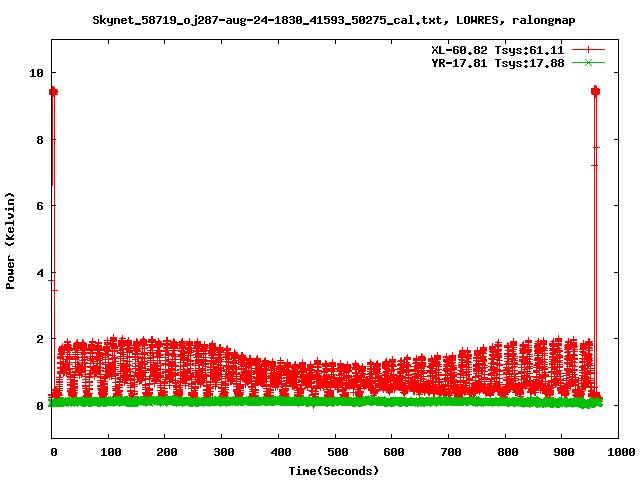
Task: Click x-axis tick label 500
Action: click(x=337, y=452)
